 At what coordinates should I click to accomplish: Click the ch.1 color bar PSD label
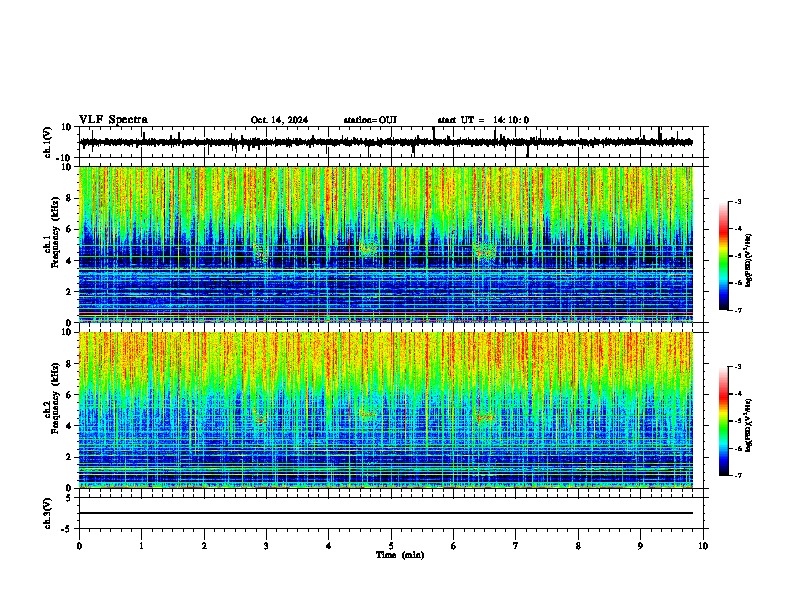click(x=748, y=260)
